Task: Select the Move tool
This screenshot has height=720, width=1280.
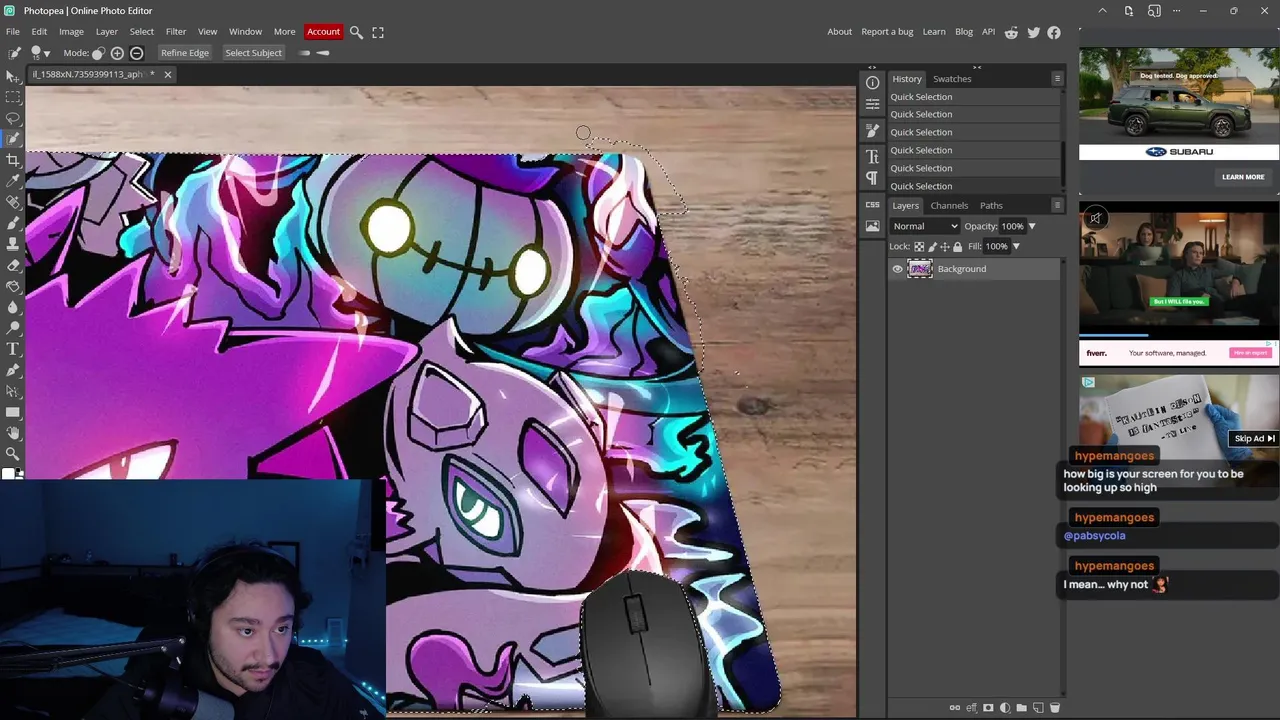Action: [x=12, y=76]
